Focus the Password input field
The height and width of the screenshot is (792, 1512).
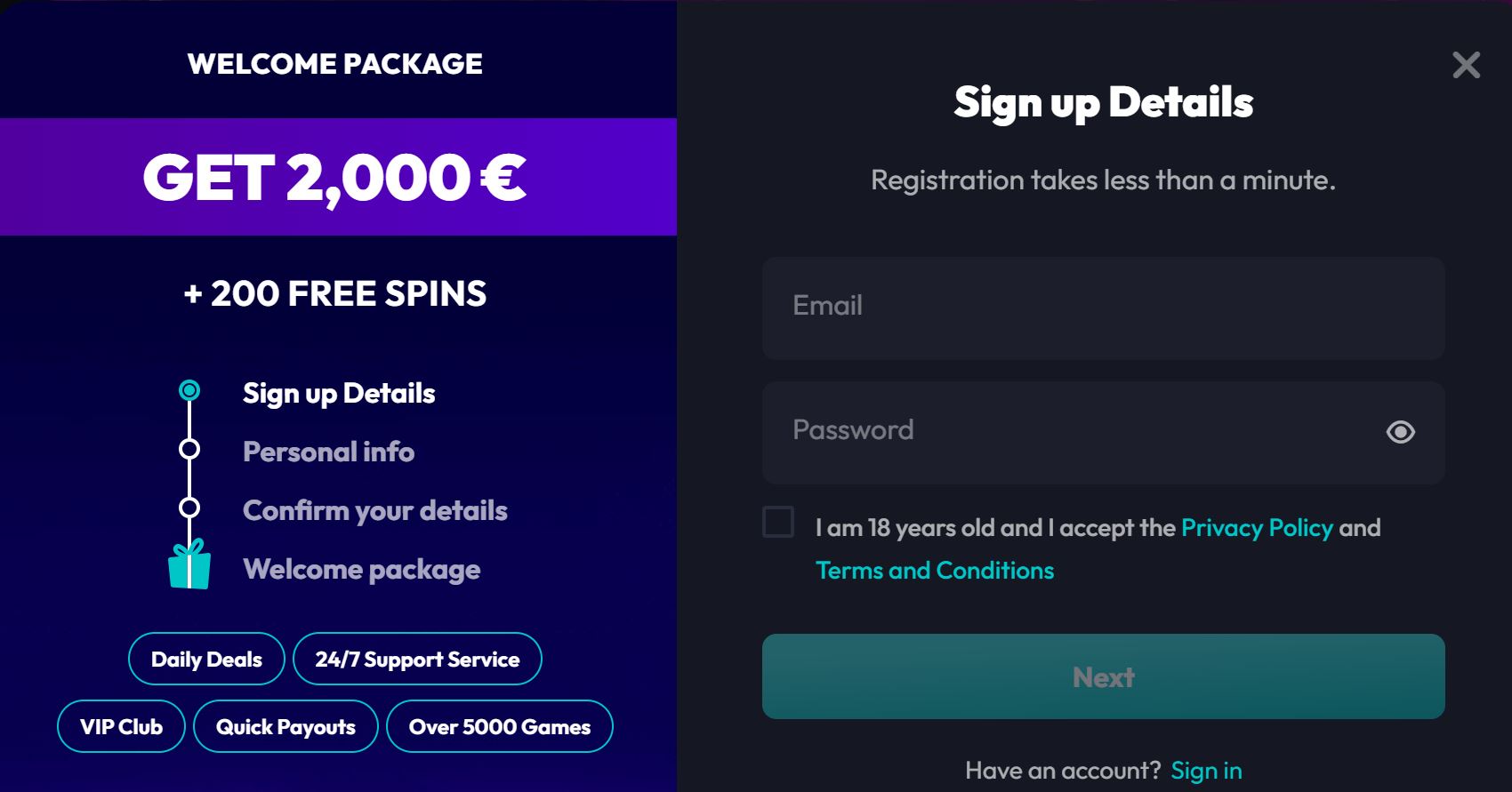point(1067,432)
